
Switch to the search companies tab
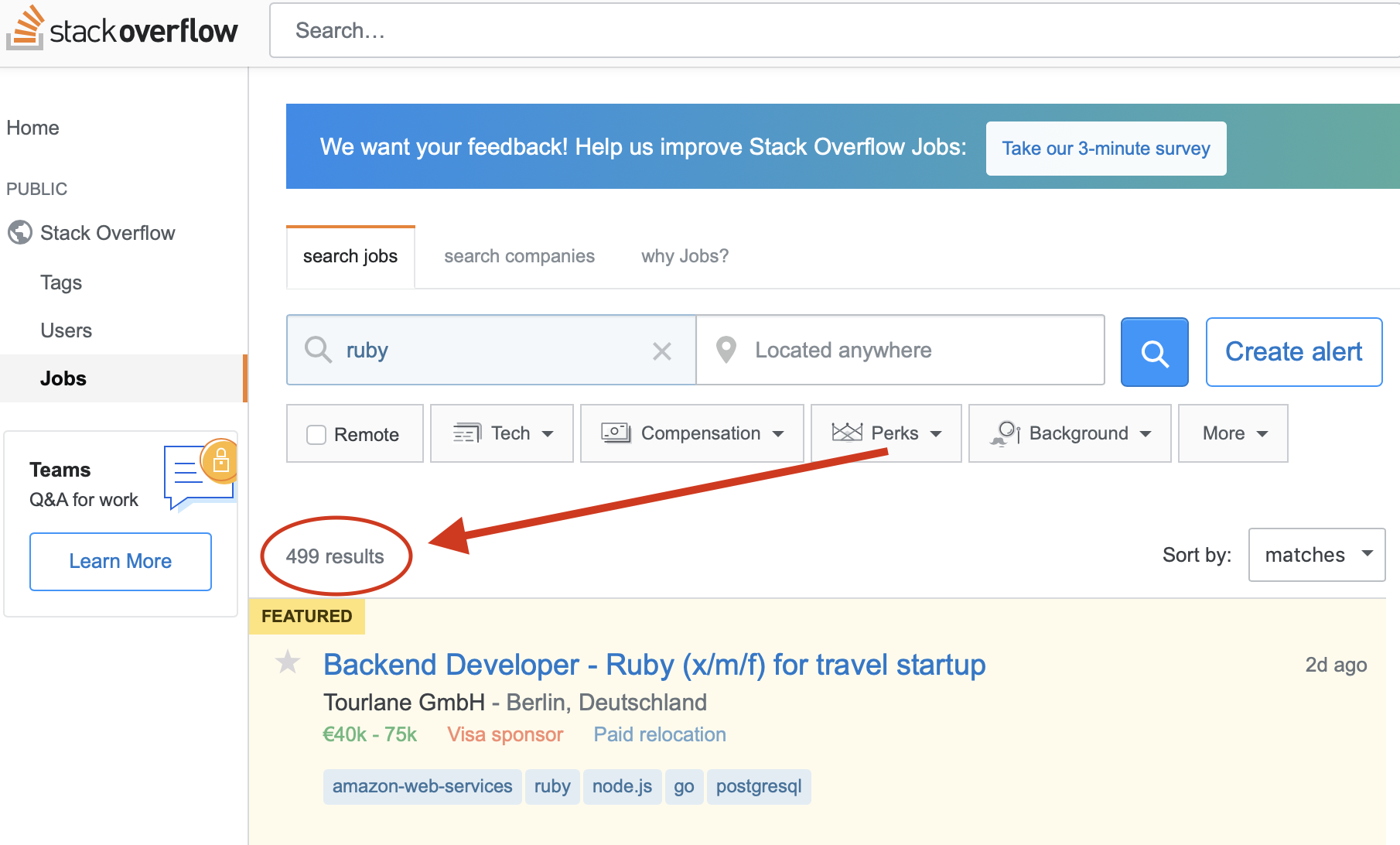(519, 256)
